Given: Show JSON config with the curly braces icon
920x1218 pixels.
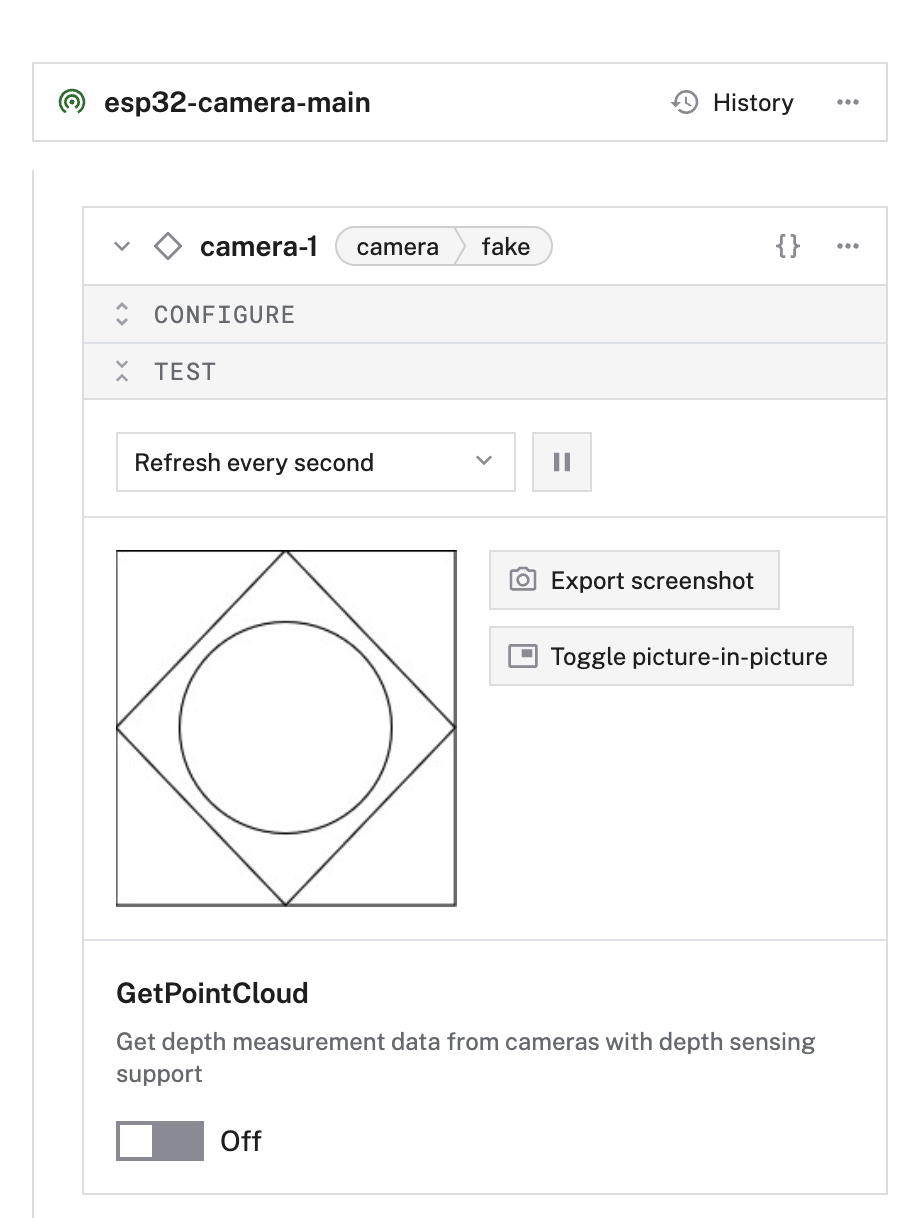Looking at the screenshot, I should (788, 247).
